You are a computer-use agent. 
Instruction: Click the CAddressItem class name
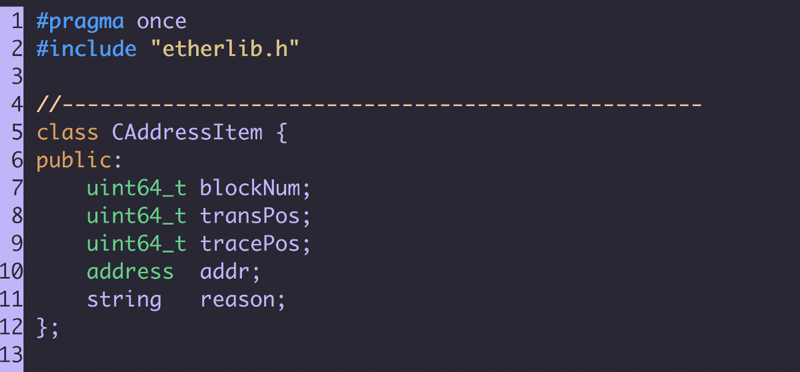[x=187, y=133]
